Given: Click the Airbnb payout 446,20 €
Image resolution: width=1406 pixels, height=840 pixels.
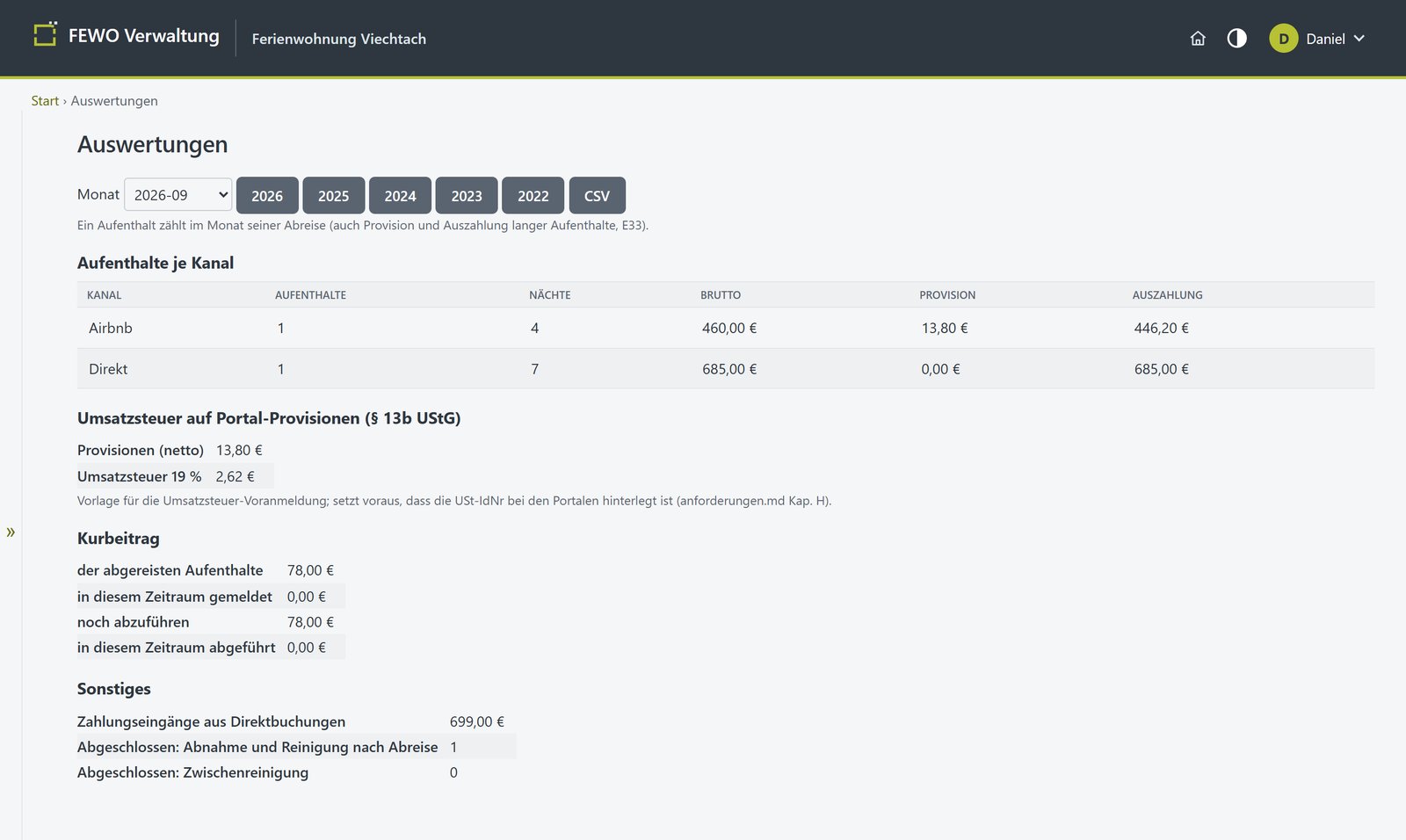Looking at the screenshot, I should click(x=1162, y=328).
